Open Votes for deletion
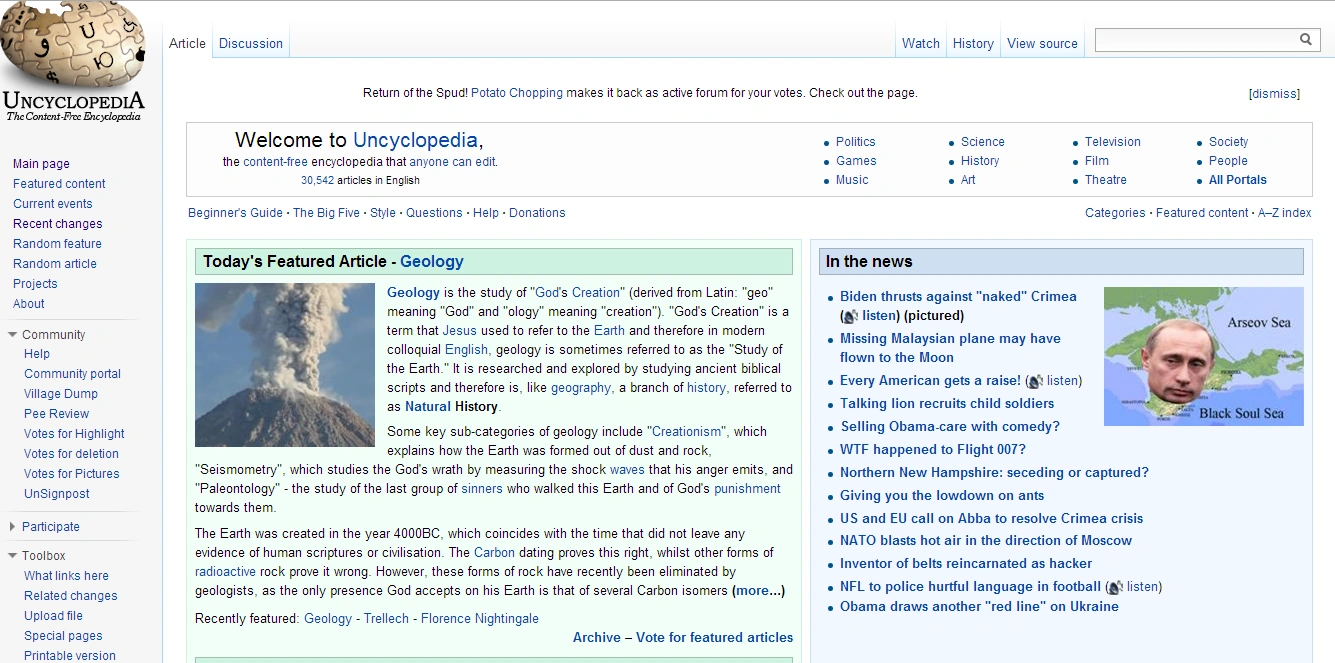1335x663 pixels. coord(71,454)
